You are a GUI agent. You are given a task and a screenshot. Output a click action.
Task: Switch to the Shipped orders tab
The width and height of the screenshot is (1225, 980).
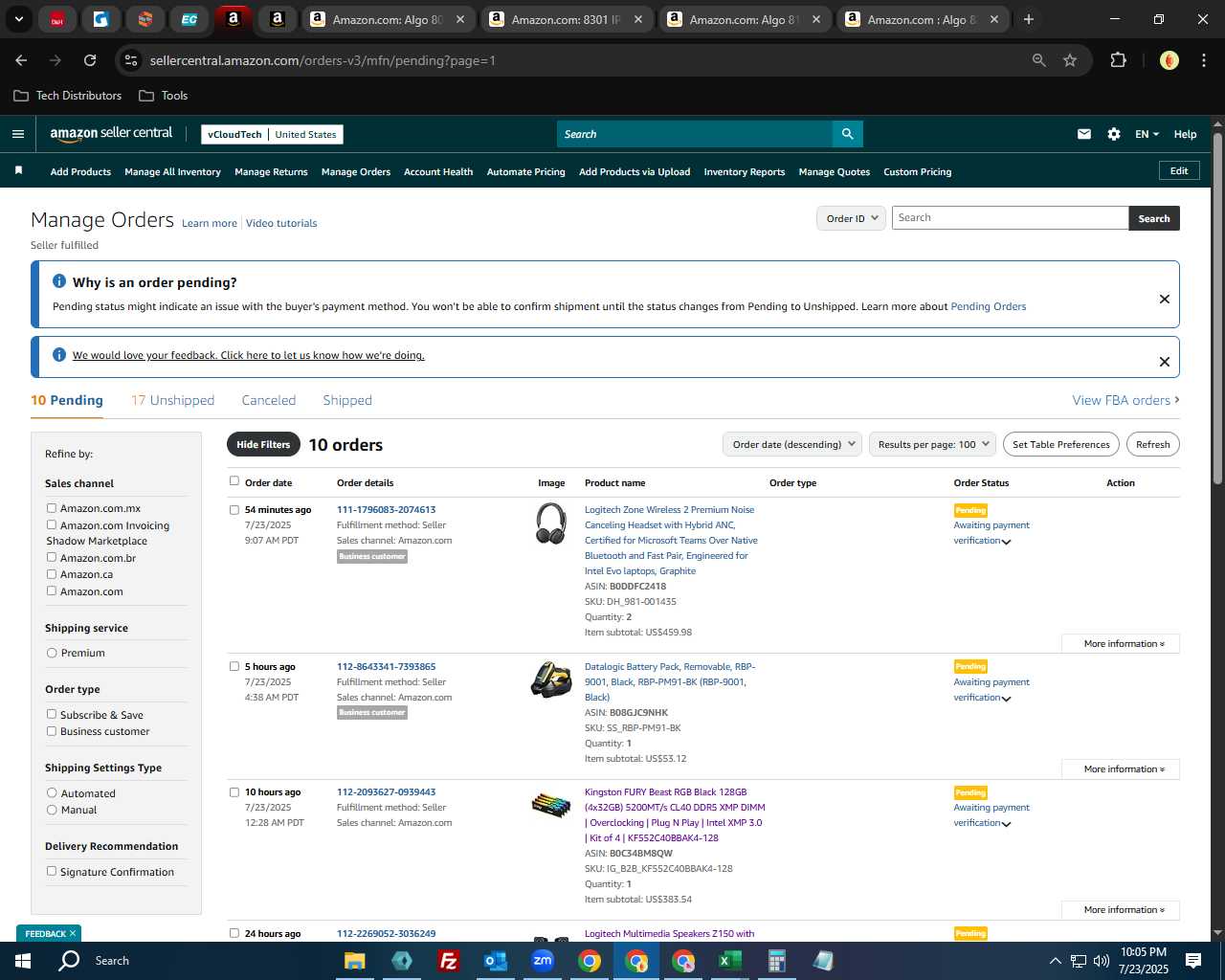tap(347, 400)
